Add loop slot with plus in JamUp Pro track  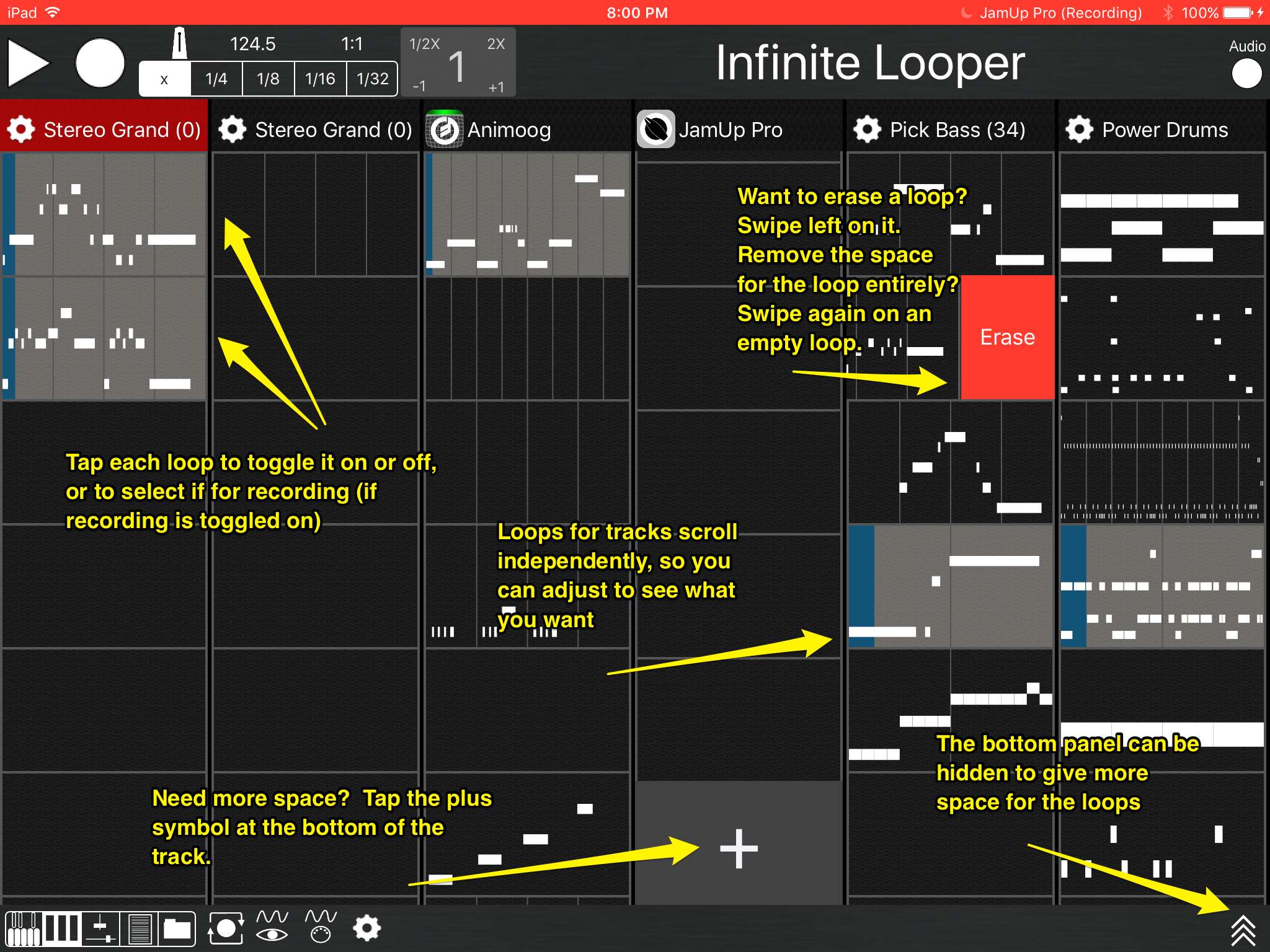point(739,848)
